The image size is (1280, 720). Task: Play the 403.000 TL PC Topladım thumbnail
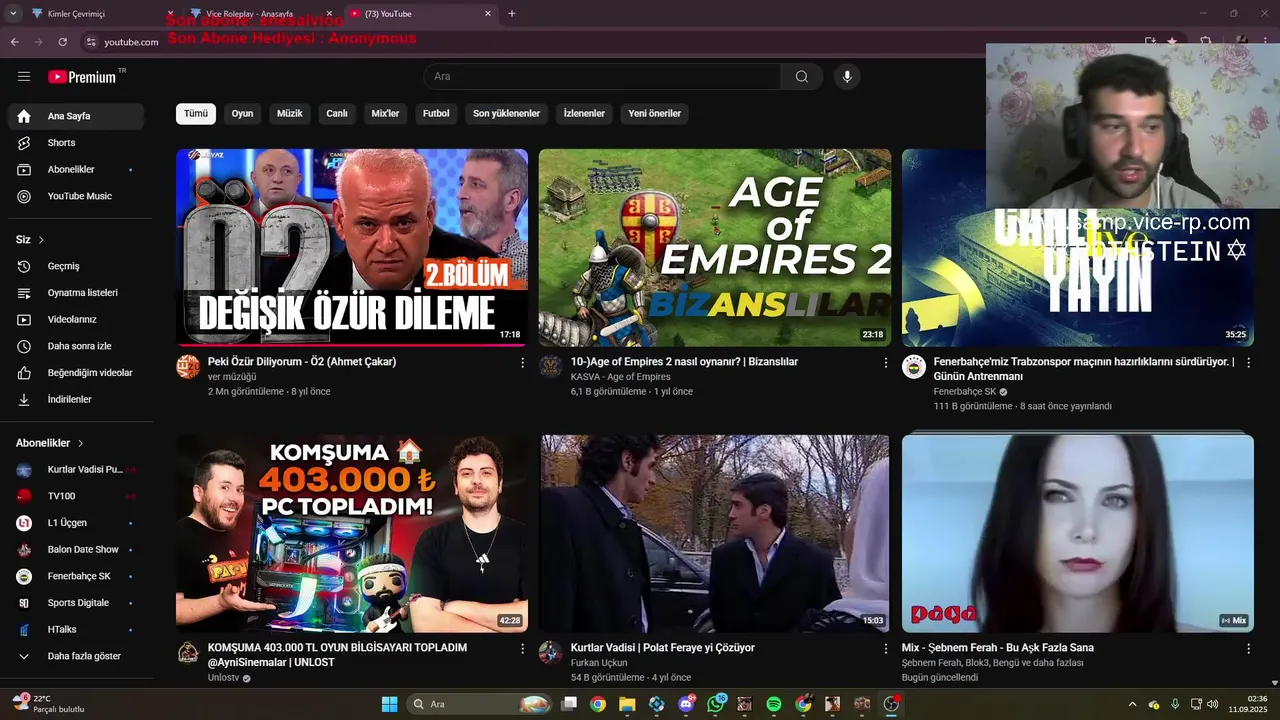(352, 534)
